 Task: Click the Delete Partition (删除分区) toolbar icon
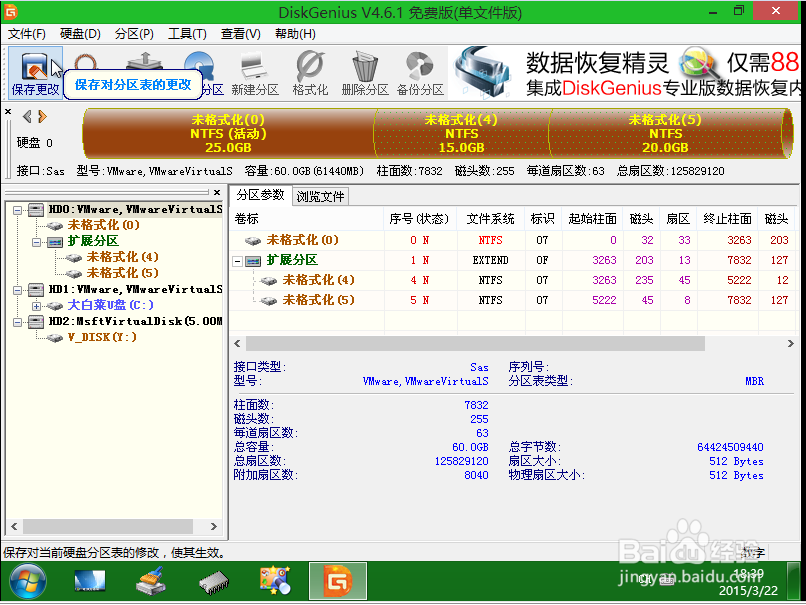365,72
